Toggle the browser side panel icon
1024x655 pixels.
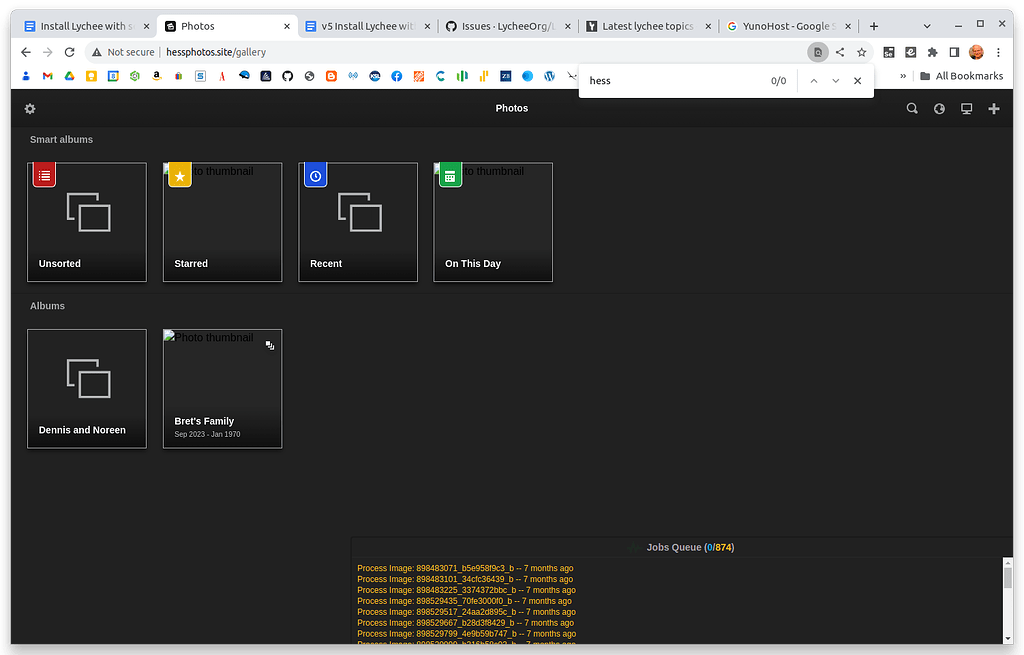[954, 52]
